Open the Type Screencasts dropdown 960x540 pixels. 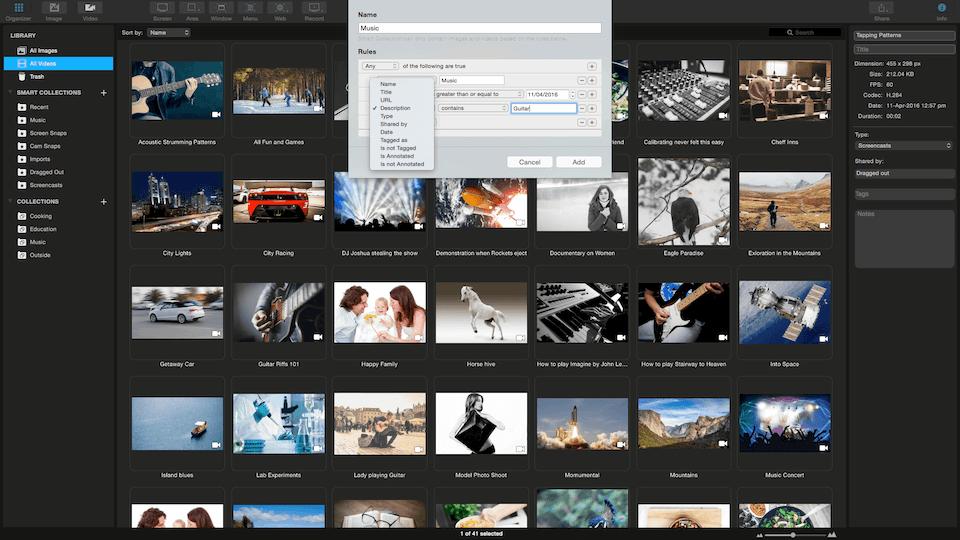[x=904, y=146]
